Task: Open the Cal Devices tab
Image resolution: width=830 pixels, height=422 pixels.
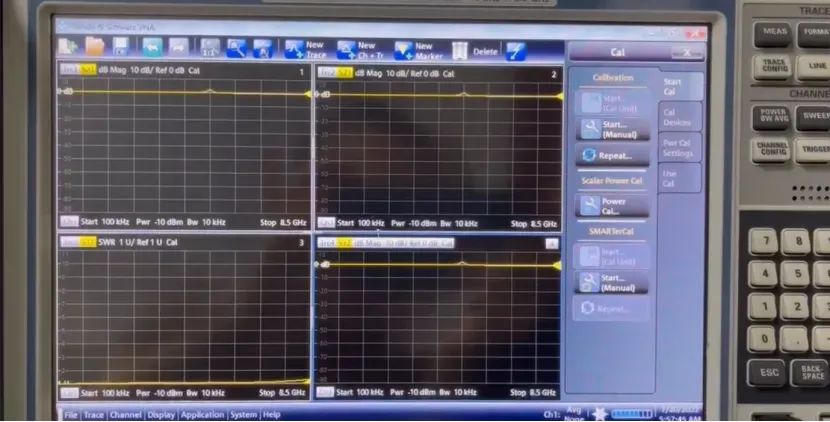Action: click(679, 117)
